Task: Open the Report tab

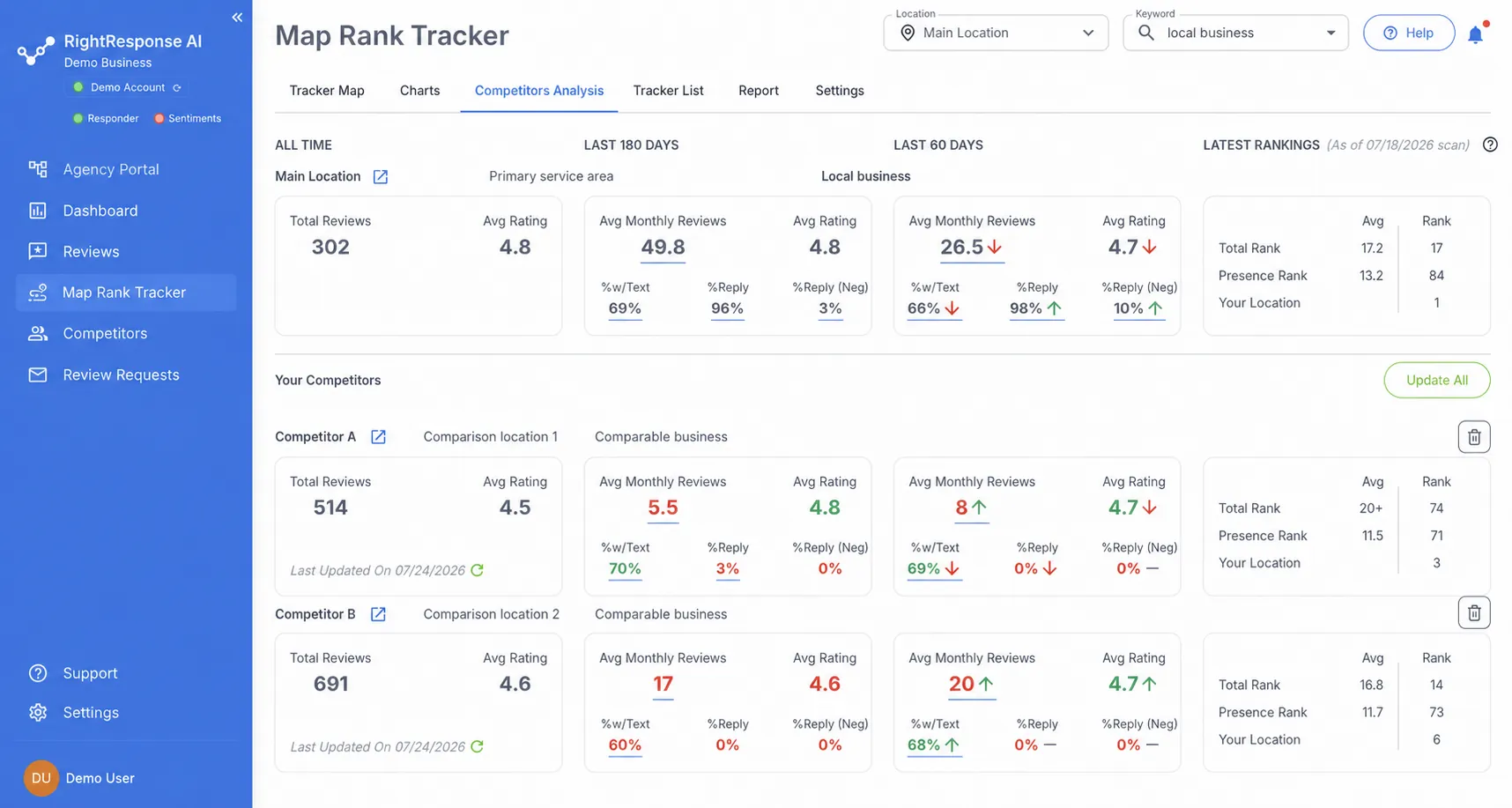Action: point(759,91)
